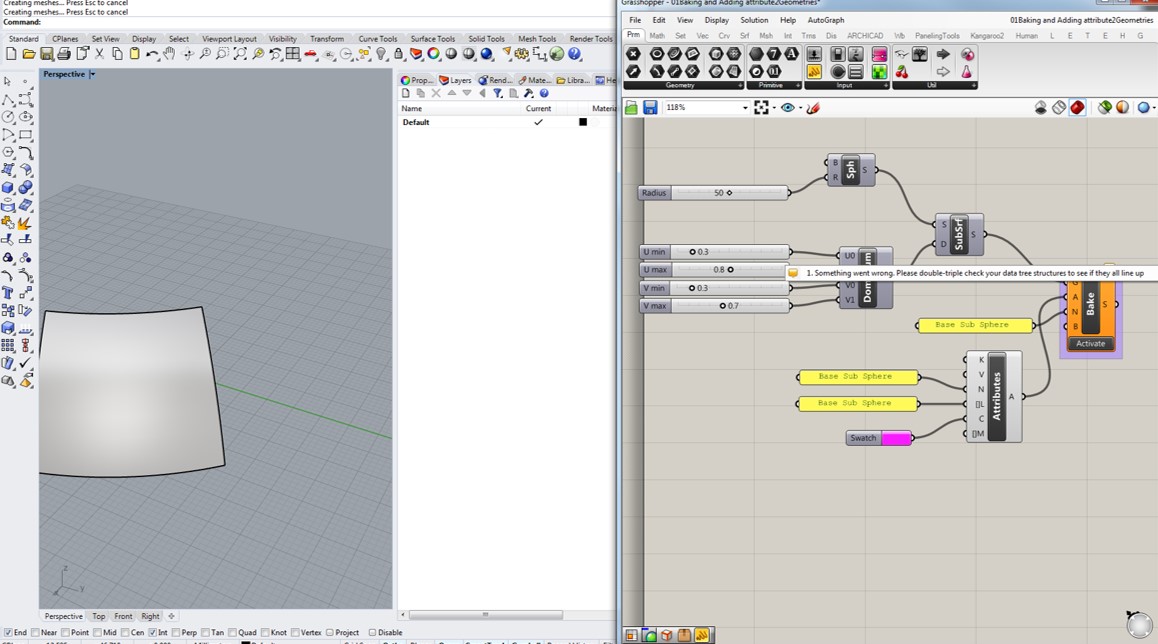Open the zoom extents dropdown arrow in Grasshopper
1158x644 pixels.
[774, 108]
